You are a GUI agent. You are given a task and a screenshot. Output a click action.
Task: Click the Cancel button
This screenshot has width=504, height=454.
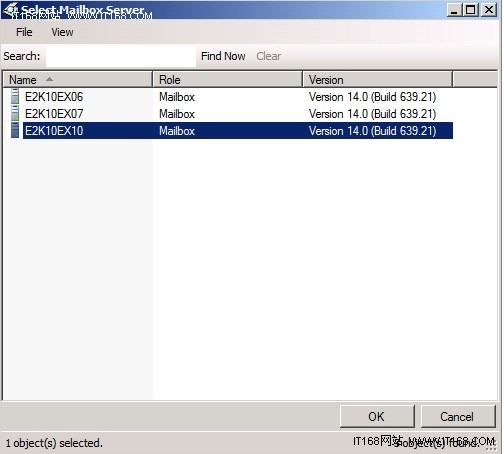(x=458, y=416)
